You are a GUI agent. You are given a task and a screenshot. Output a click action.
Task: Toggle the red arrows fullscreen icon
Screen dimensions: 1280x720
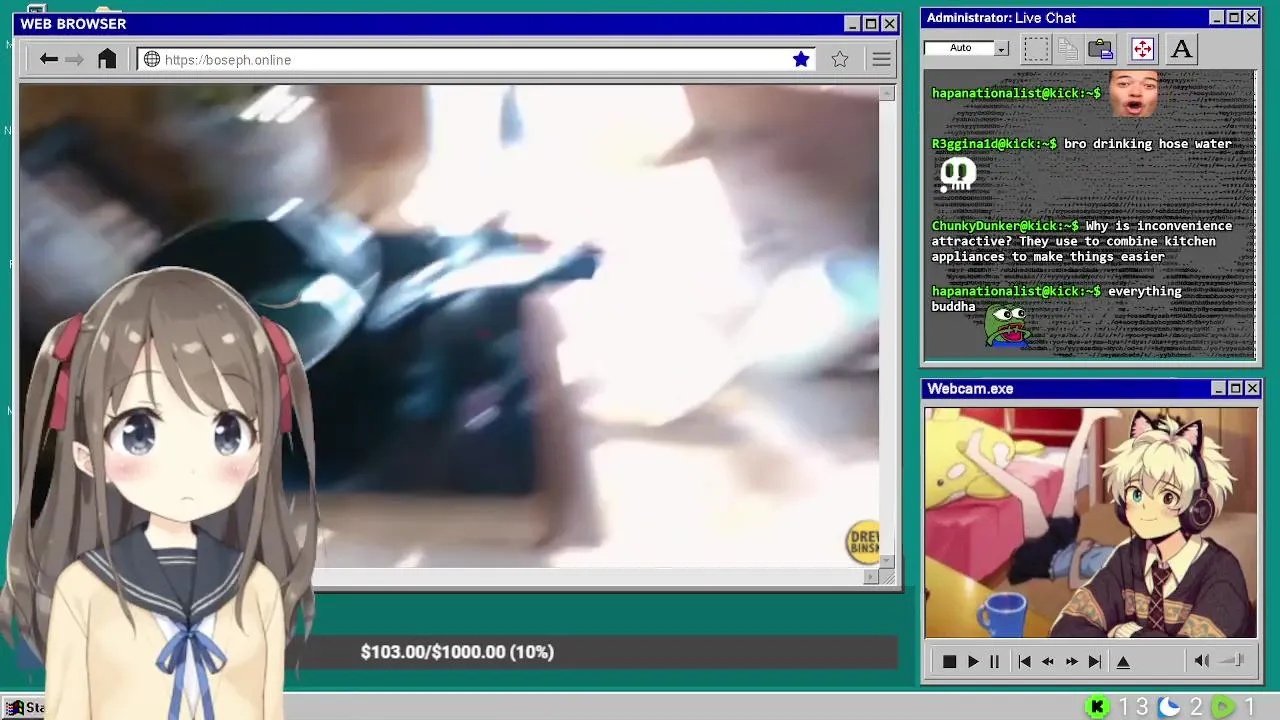[x=1142, y=48]
